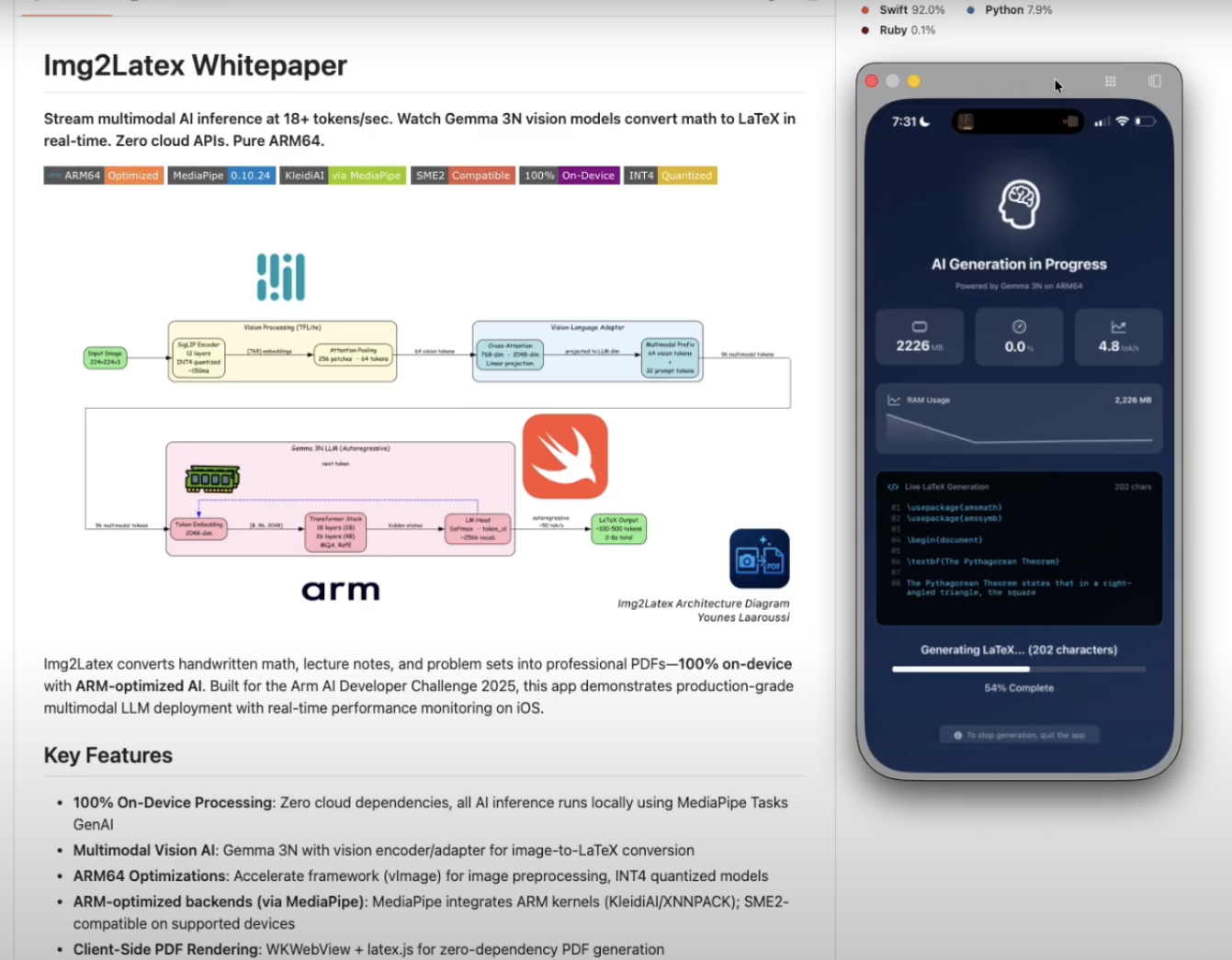Click the orange dot beside Swift 92.0%
The width and height of the screenshot is (1232, 960).
pyautogui.click(x=865, y=10)
